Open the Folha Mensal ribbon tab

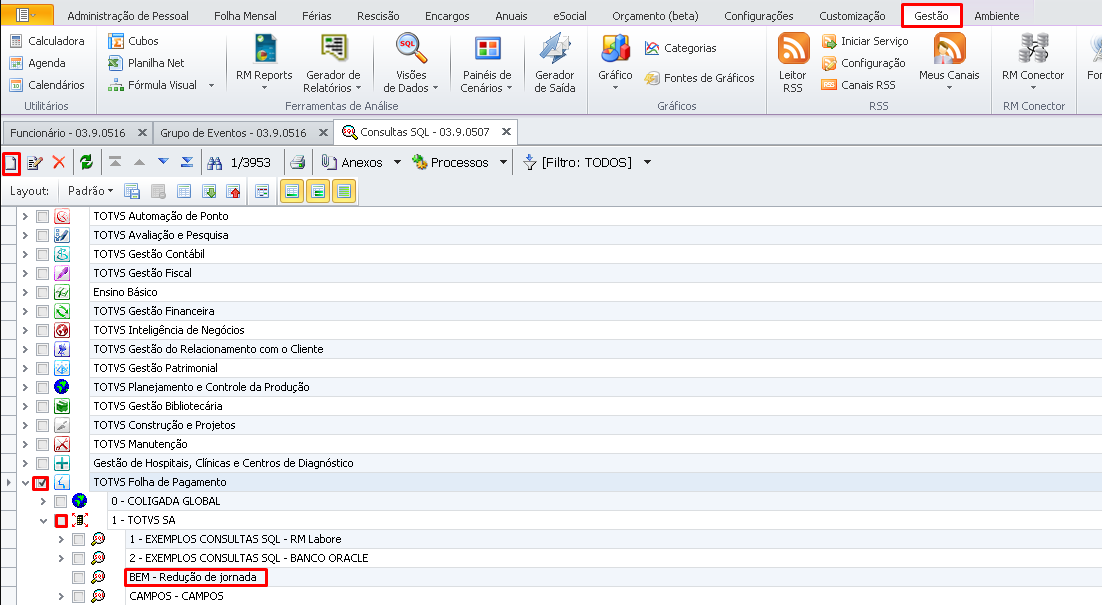coord(245,15)
